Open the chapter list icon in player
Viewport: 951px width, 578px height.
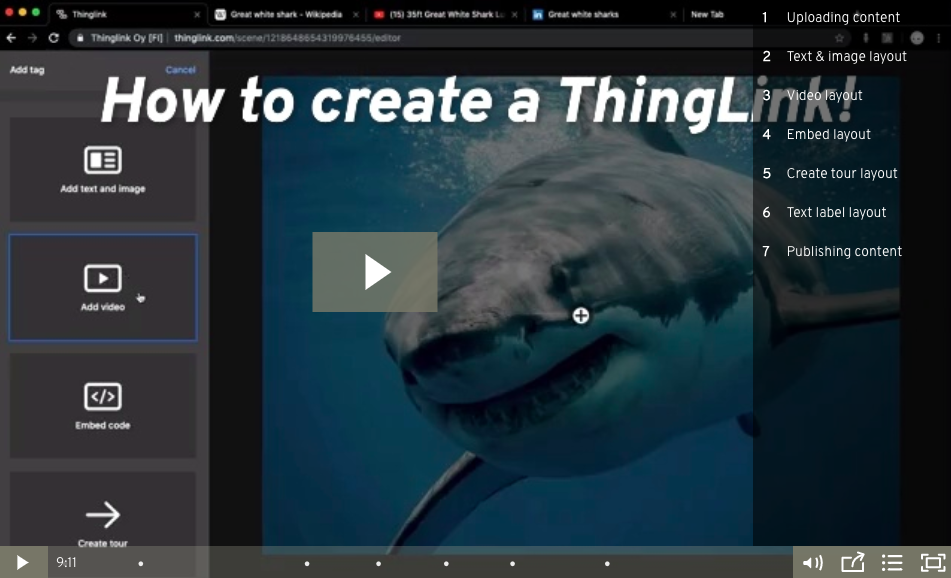891,562
